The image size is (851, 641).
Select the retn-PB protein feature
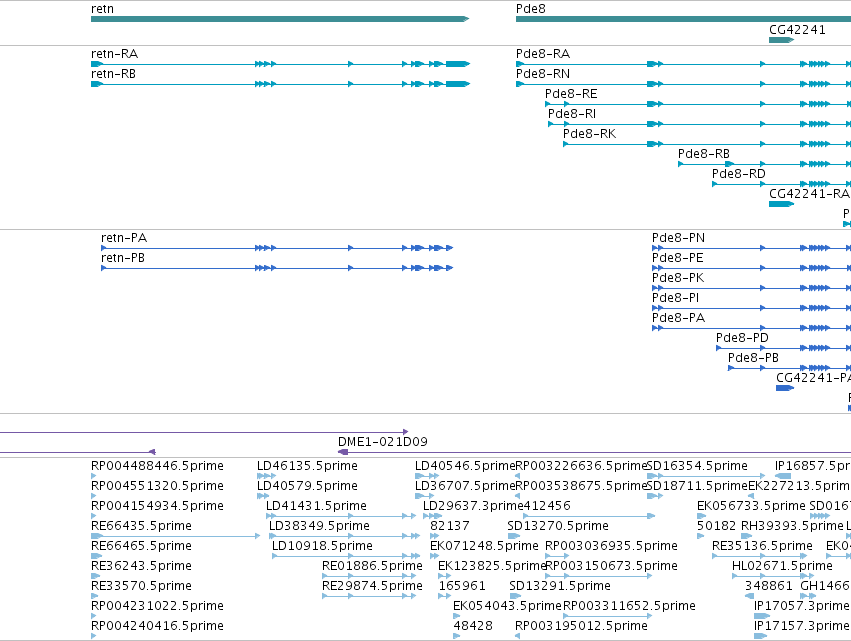[277, 268]
